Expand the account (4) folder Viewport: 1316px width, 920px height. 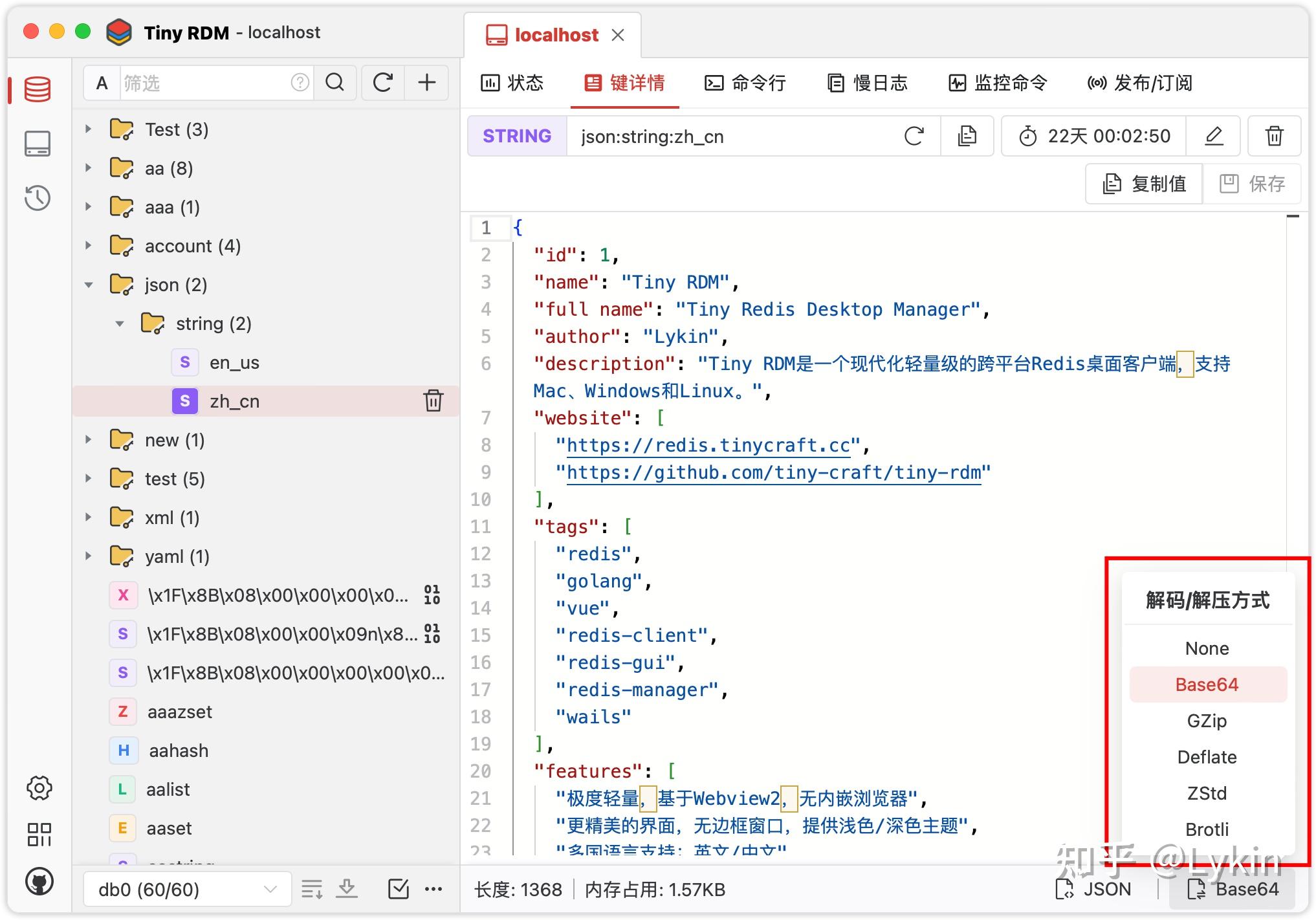[89, 246]
